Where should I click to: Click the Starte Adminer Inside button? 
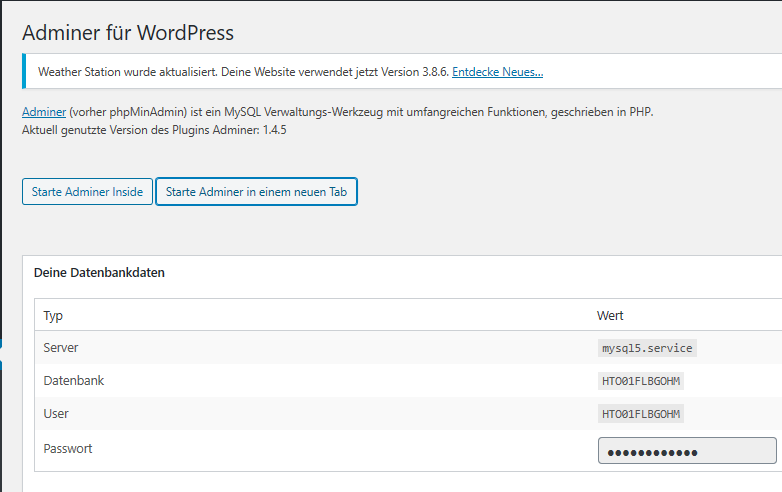[87, 192]
